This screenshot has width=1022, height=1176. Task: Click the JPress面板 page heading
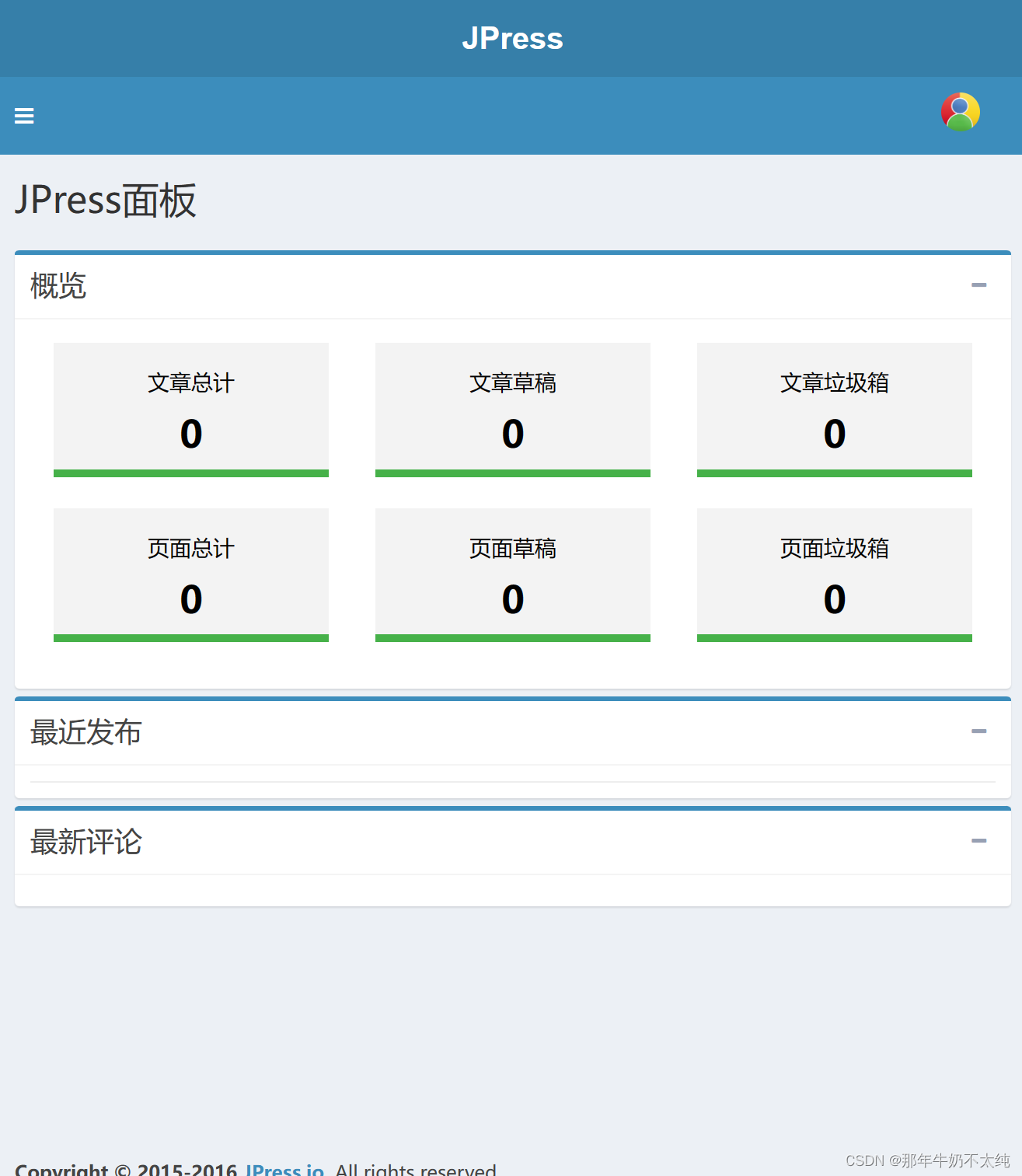click(106, 201)
